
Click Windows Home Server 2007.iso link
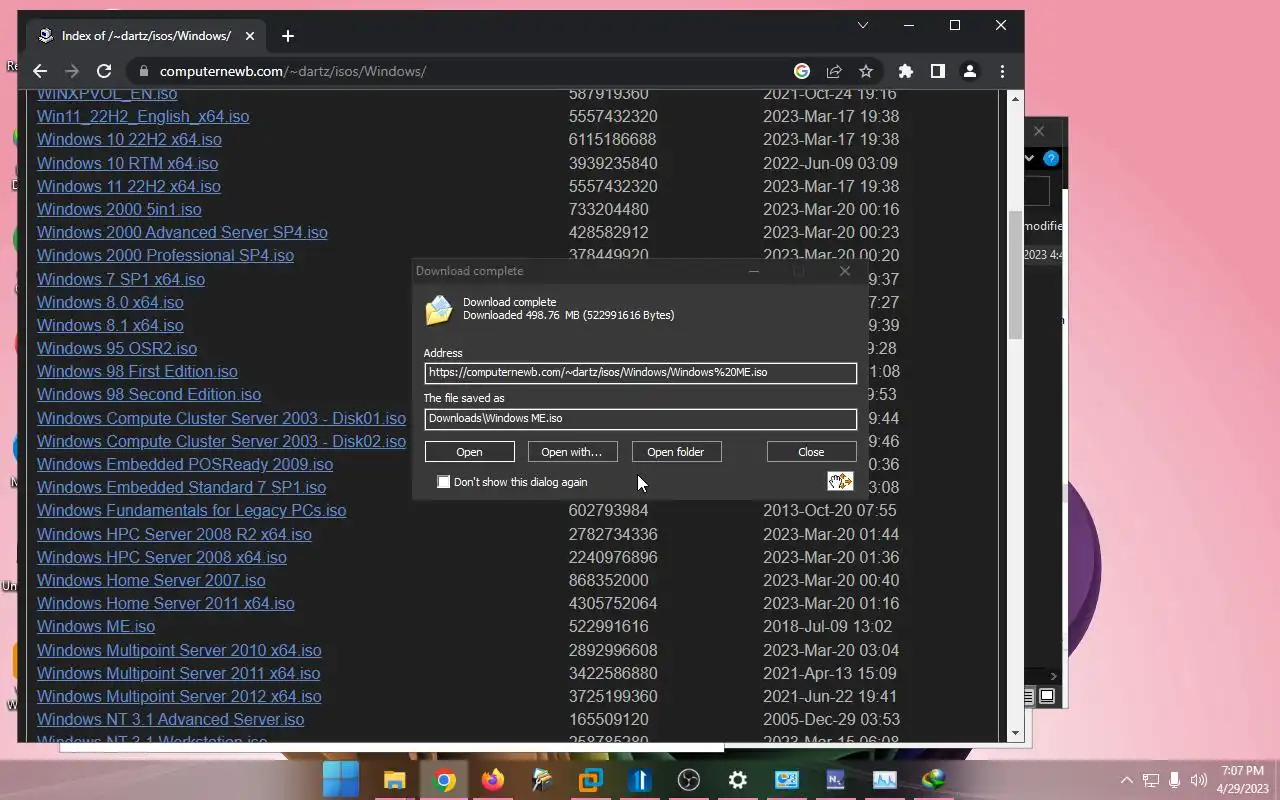151,580
